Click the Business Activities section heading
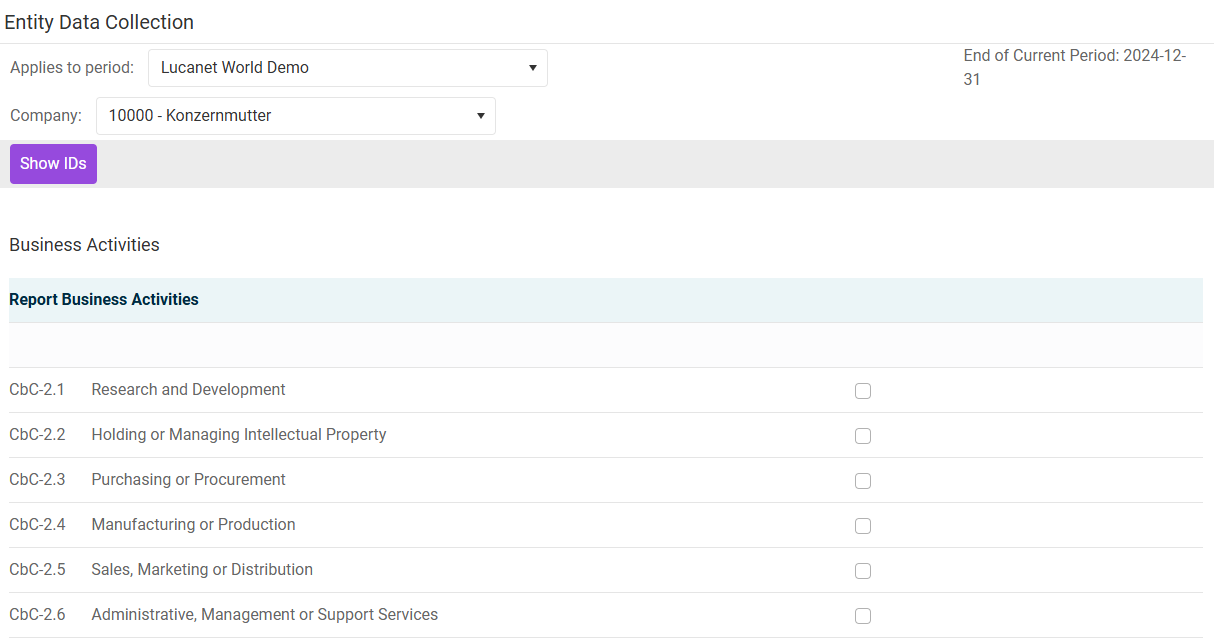This screenshot has height=638, width=1214. point(84,245)
